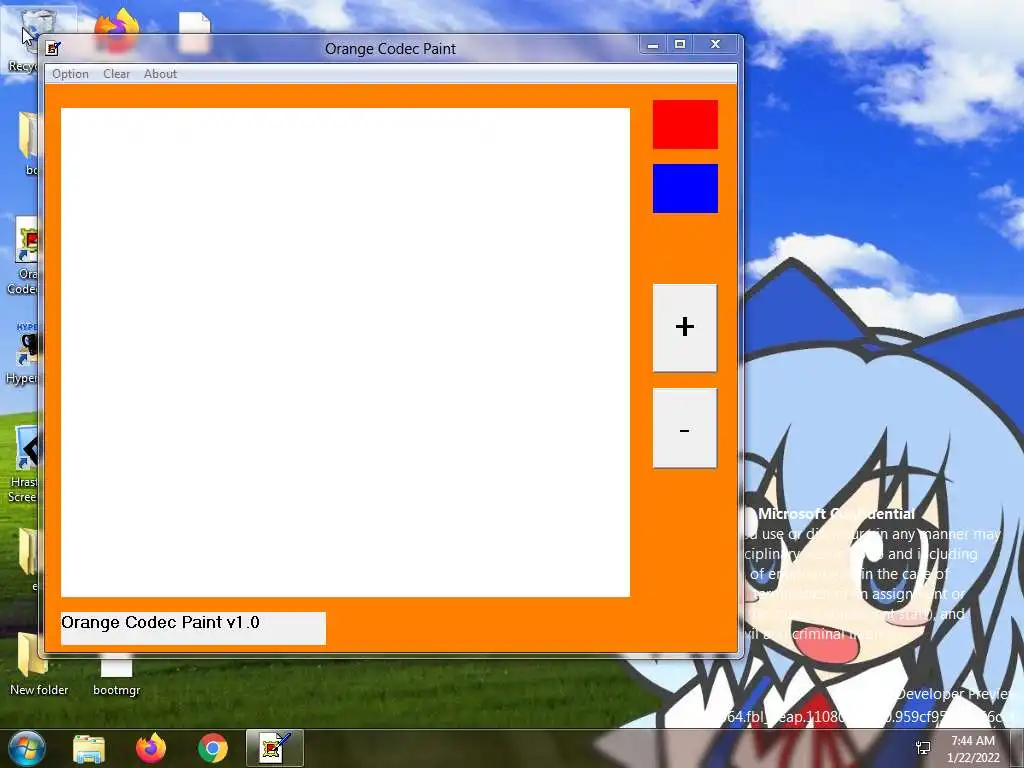Select the red color swatch
The height and width of the screenshot is (768, 1024).
click(685, 124)
